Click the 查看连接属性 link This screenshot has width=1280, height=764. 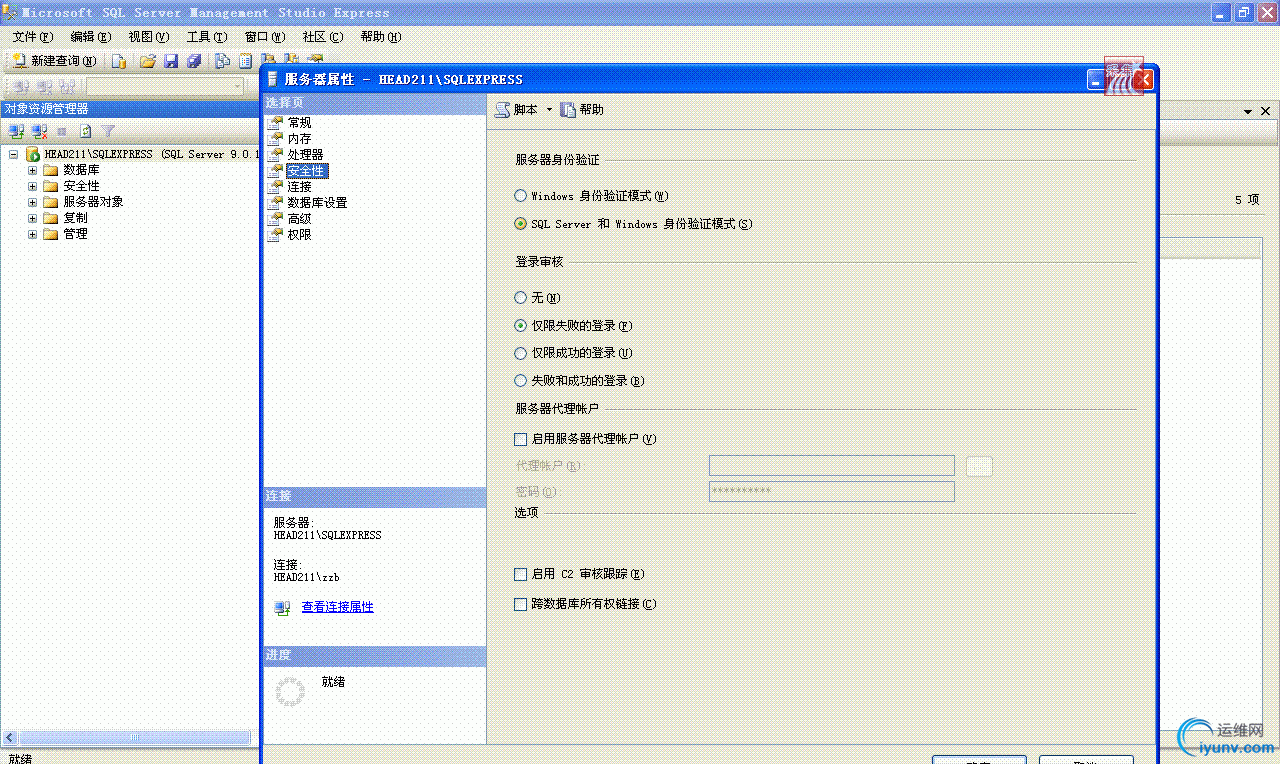(x=338, y=608)
